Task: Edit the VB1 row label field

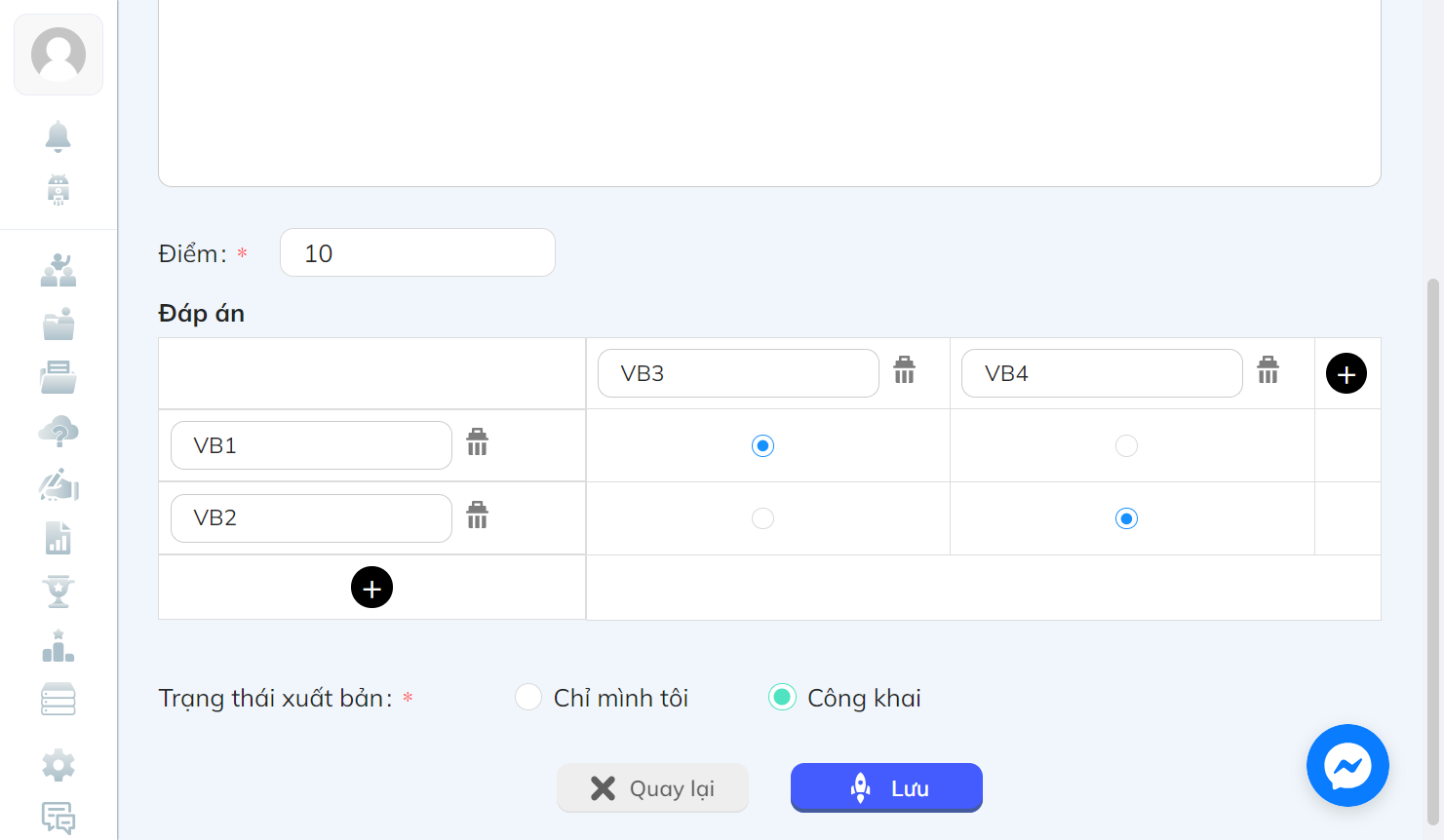Action: pos(311,445)
